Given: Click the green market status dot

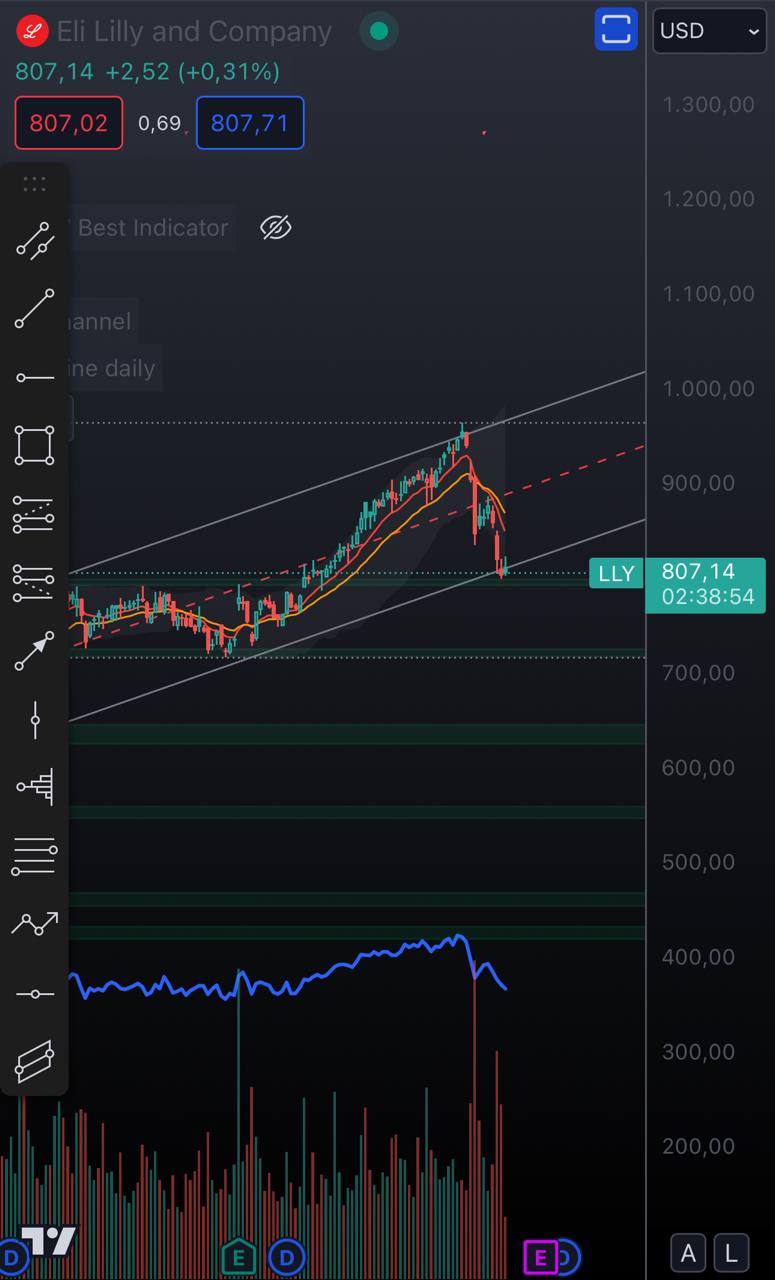Looking at the screenshot, I should pyautogui.click(x=379, y=32).
